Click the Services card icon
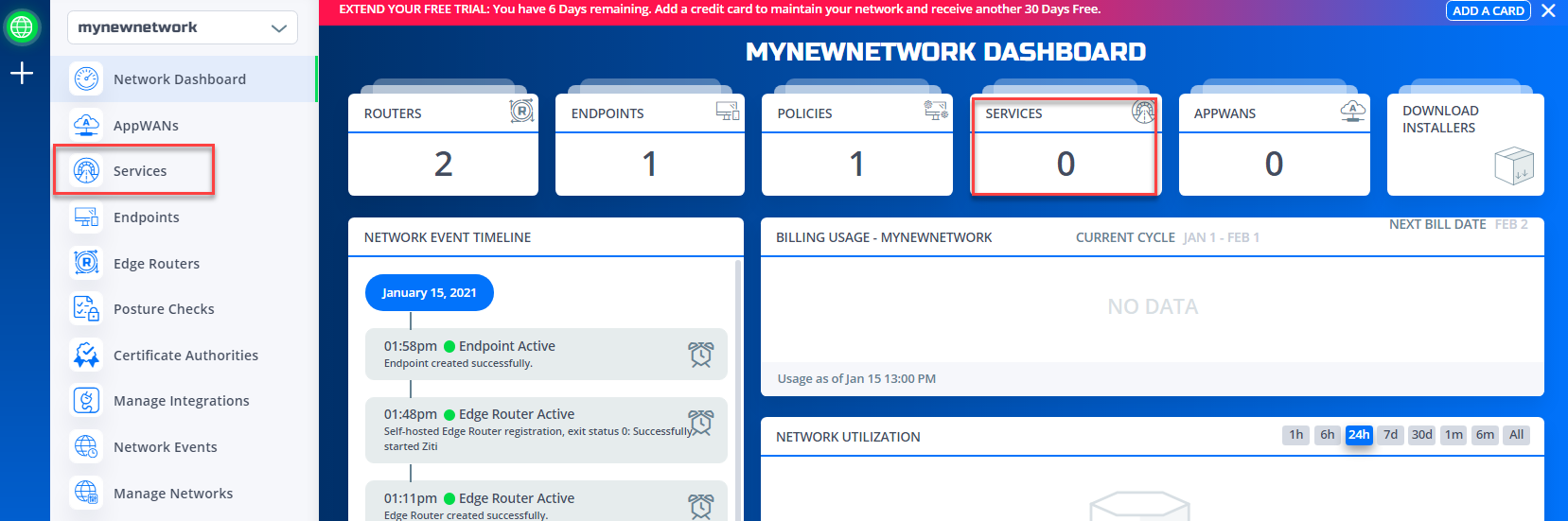Screen dimensions: 1568x521 1144,112
